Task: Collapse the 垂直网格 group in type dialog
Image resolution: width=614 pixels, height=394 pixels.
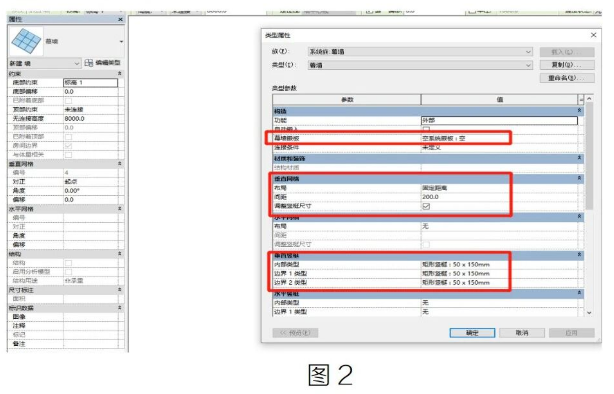Action: pos(580,179)
